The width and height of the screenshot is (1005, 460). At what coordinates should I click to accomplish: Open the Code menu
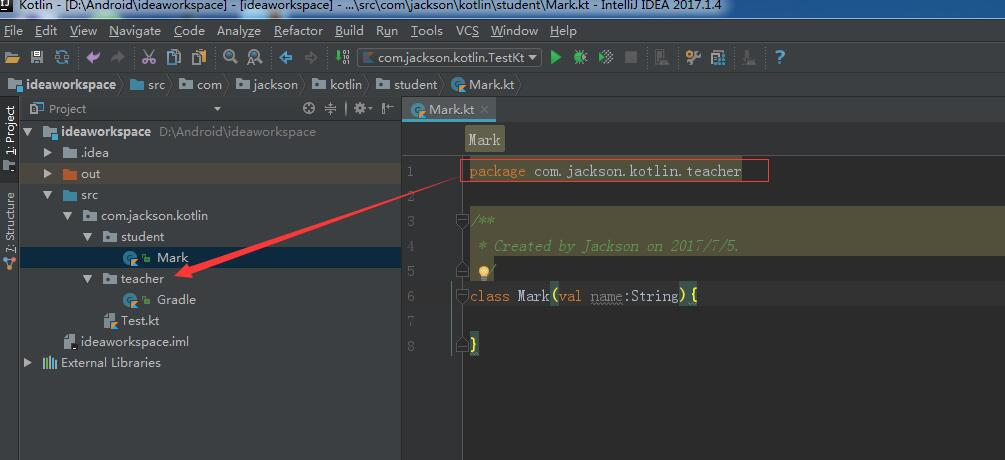(189, 31)
